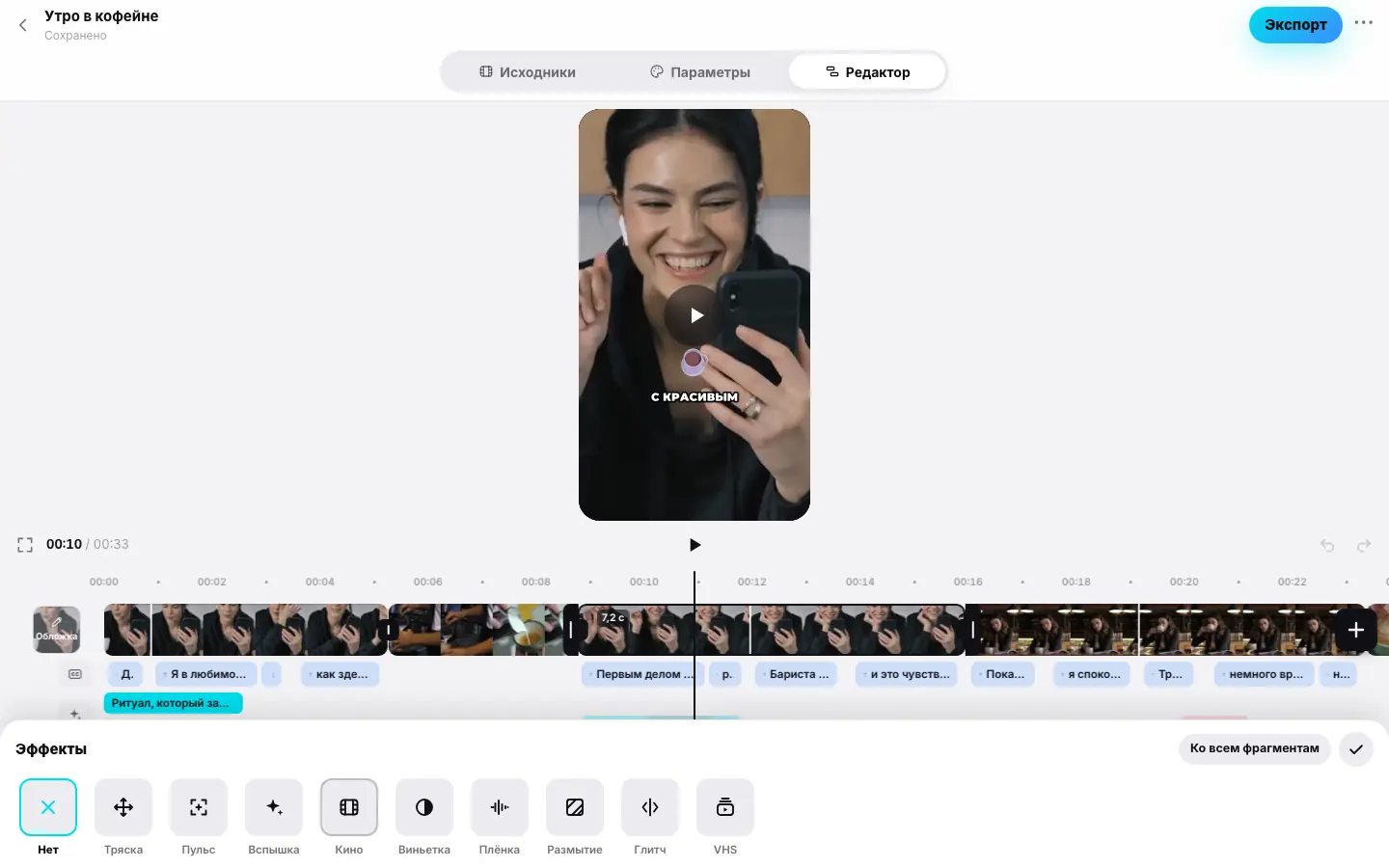The width and height of the screenshot is (1389, 868).
Task: Play the video from the preview overlay button
Action: coord(694,315)
